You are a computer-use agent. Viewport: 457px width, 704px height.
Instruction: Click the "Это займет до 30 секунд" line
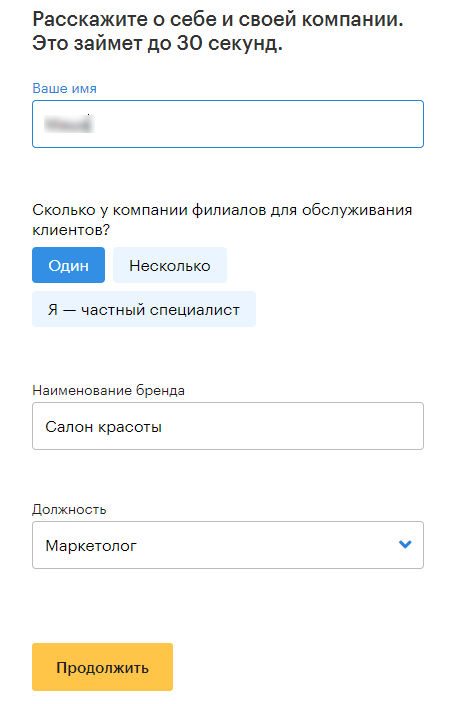[x=157, y=44]
